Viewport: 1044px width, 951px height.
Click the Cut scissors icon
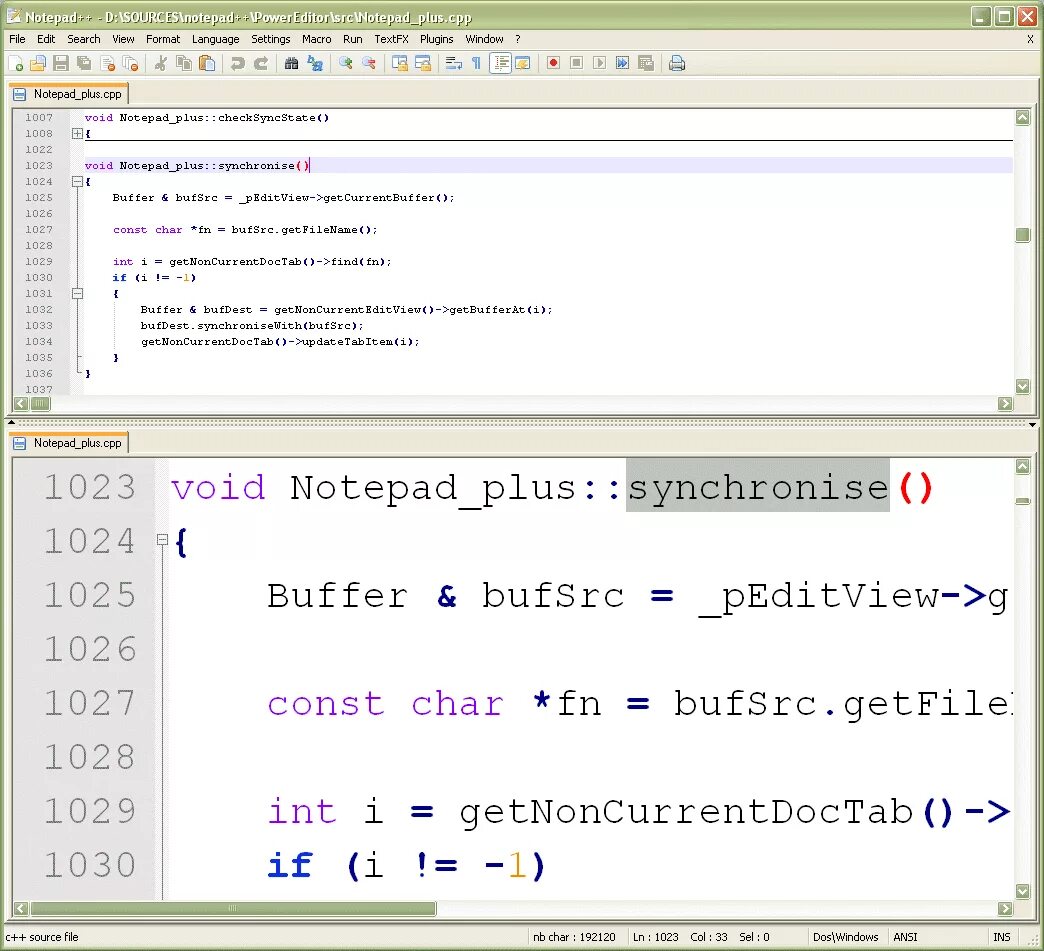(160, 63)
